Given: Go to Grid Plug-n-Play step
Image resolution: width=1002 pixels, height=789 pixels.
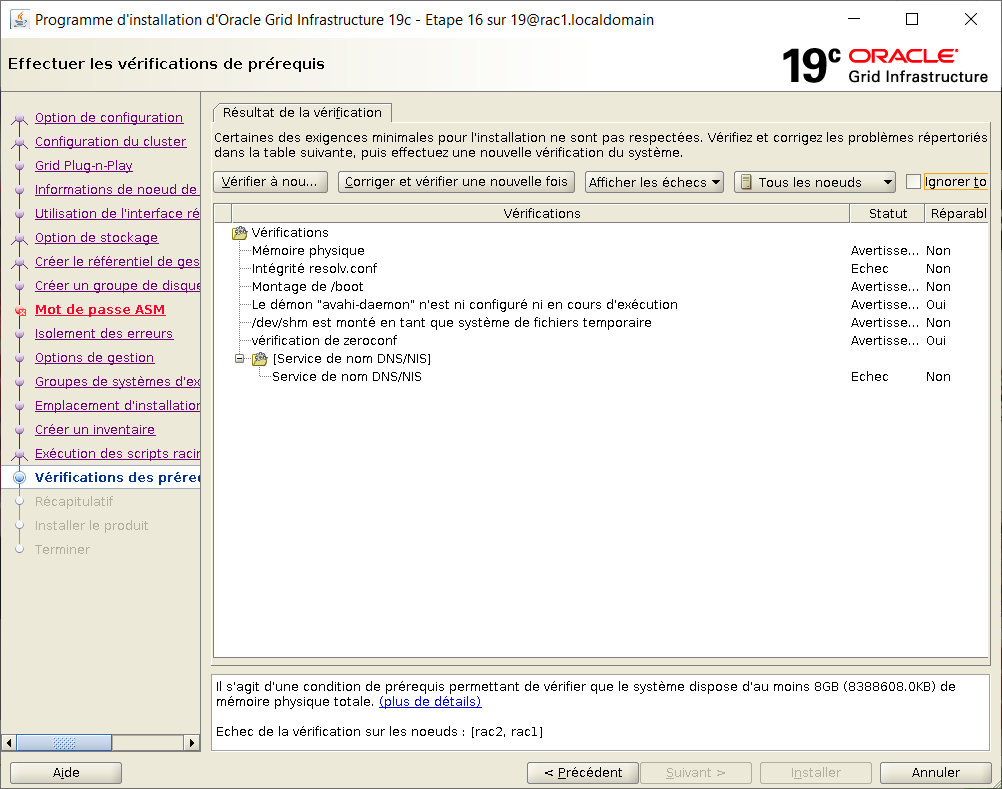Looking at the screenshot, I should pos(84,166).
